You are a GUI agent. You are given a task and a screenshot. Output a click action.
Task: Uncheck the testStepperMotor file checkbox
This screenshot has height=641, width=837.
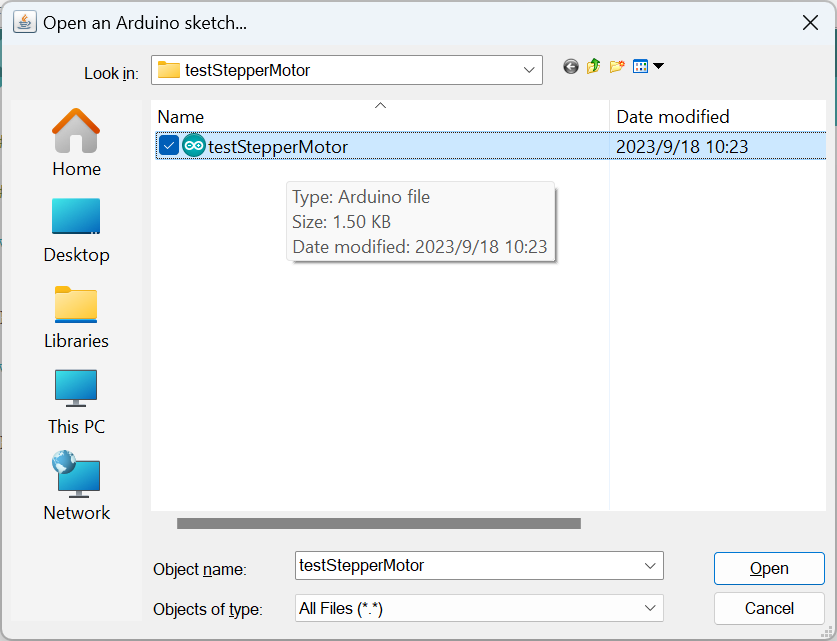click(x=168, y=147)
